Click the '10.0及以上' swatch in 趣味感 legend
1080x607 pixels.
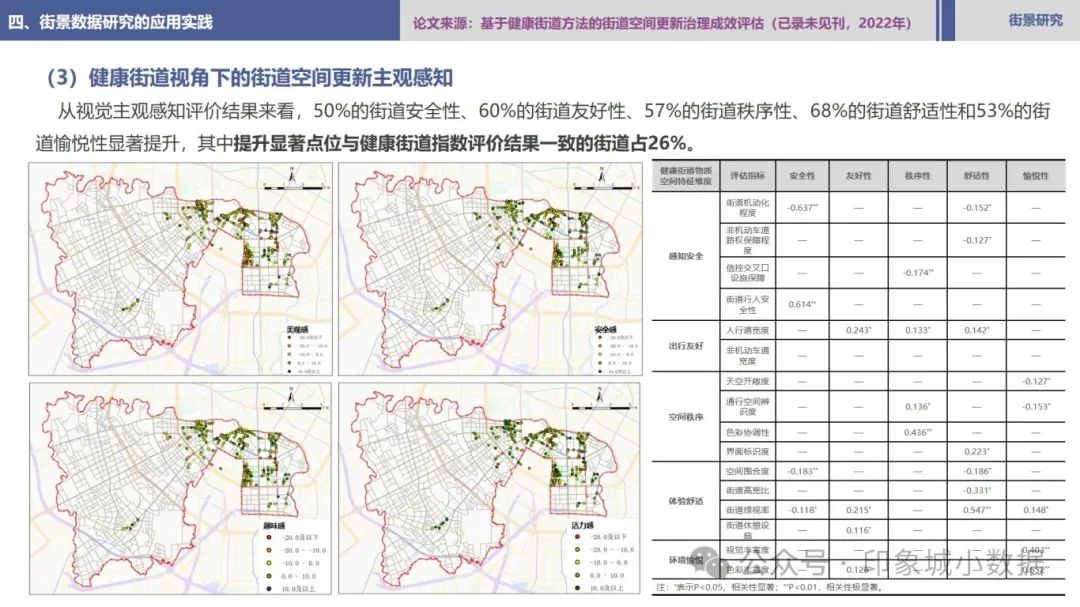tap(269, 588)
